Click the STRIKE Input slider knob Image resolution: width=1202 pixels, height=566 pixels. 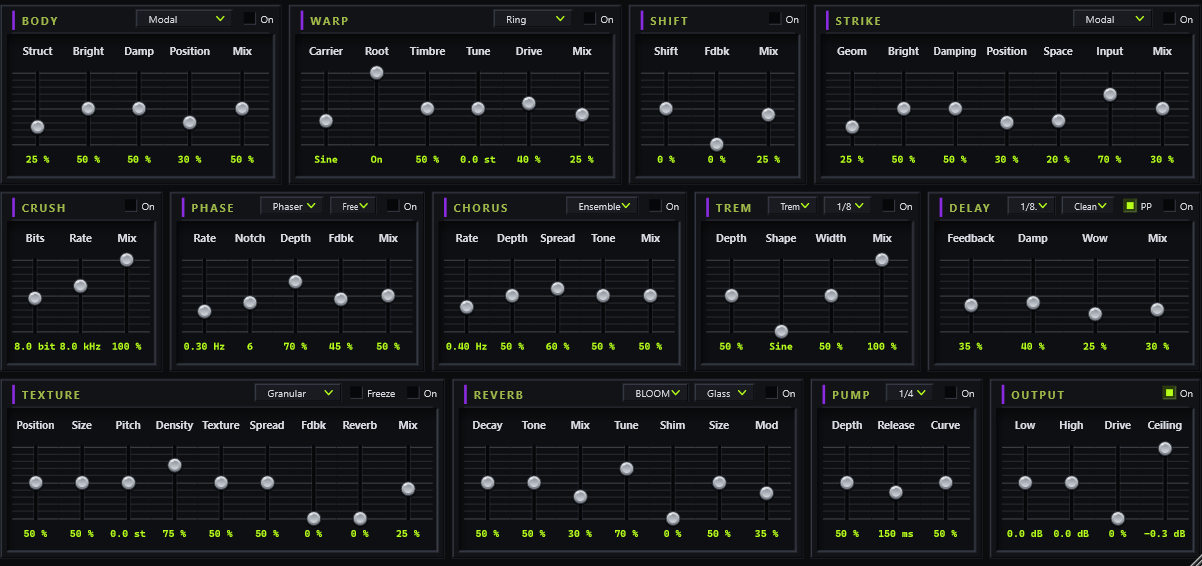(1110, 94)
